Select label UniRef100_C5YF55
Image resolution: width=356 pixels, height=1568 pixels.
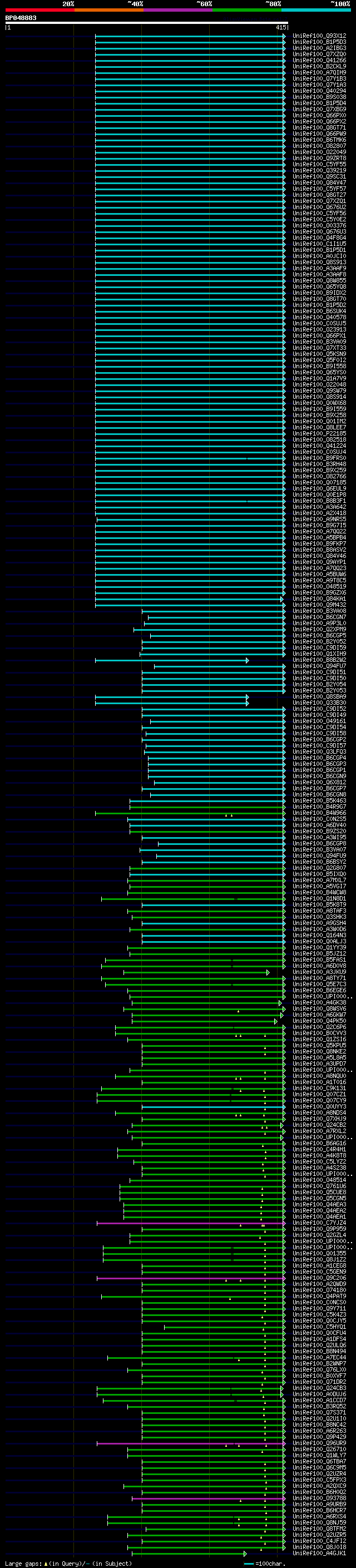pyautogui.click(x=319, y=164)
